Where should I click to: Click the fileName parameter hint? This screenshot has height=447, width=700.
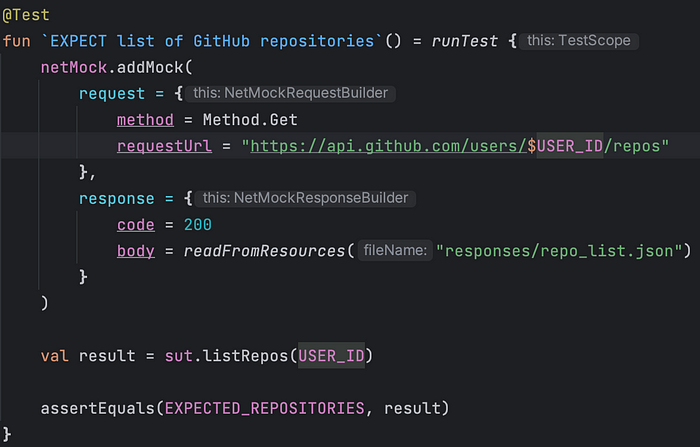click(395, 251)
